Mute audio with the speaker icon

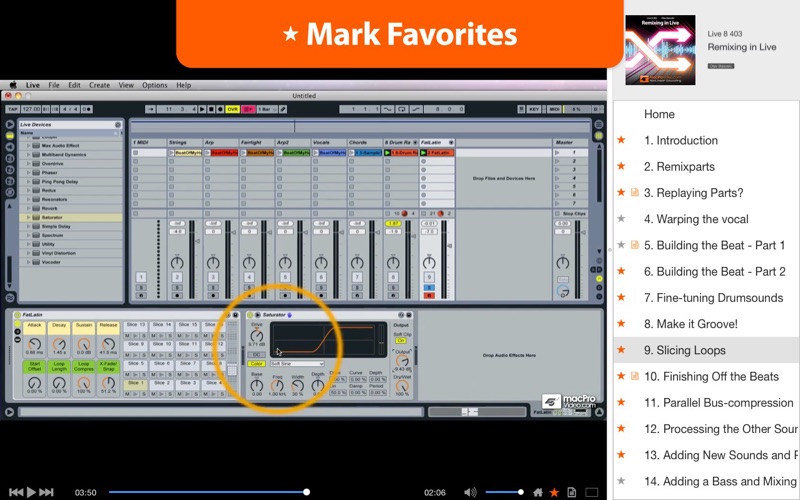point(470,492)
